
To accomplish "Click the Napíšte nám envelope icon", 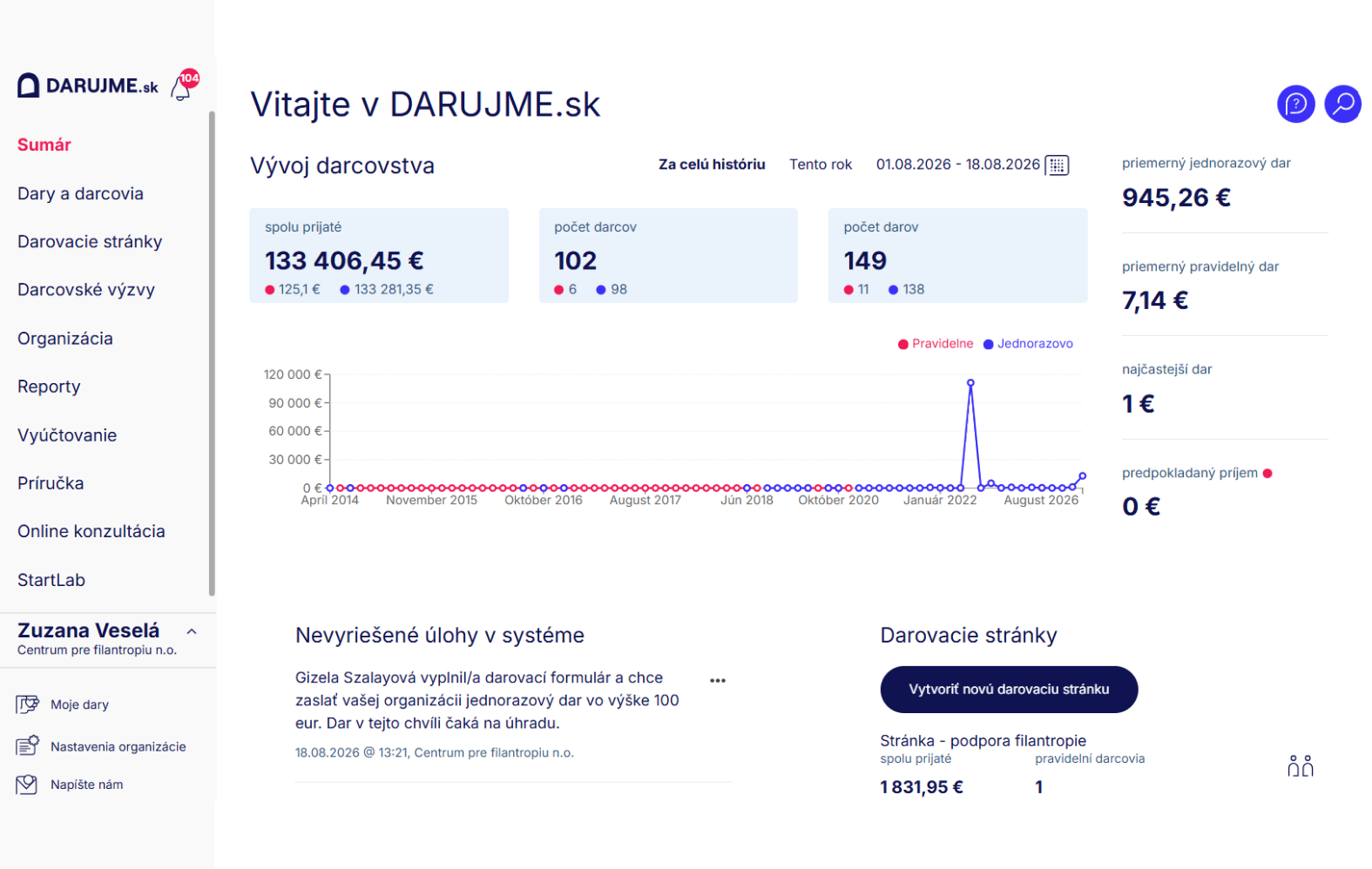I will [x=27, y=785].
